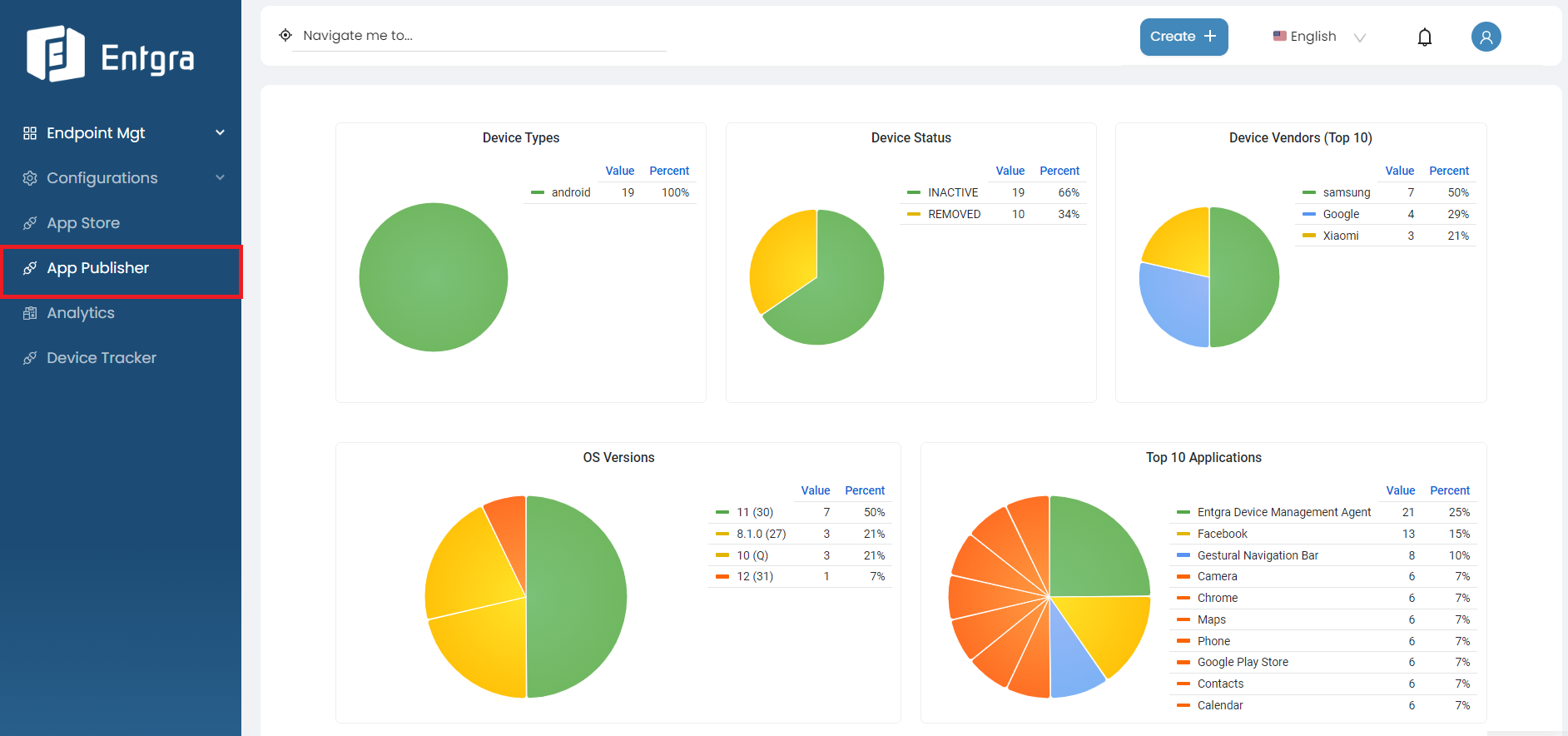Select the 'Camera' application row
The image size is (1568, 736).
coord(1323,576)
